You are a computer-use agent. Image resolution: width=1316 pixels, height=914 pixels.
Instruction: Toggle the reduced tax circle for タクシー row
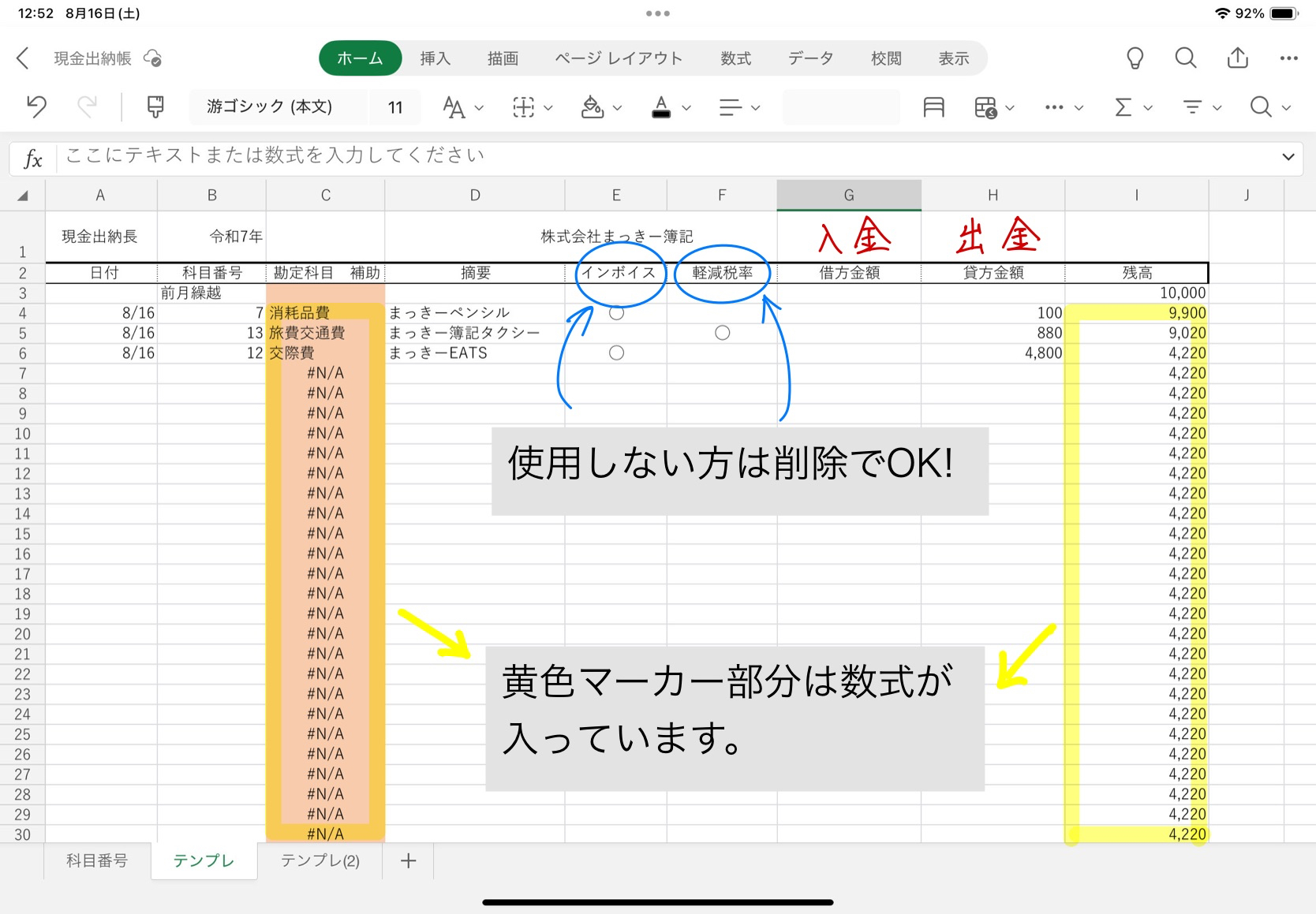(723, 333)
